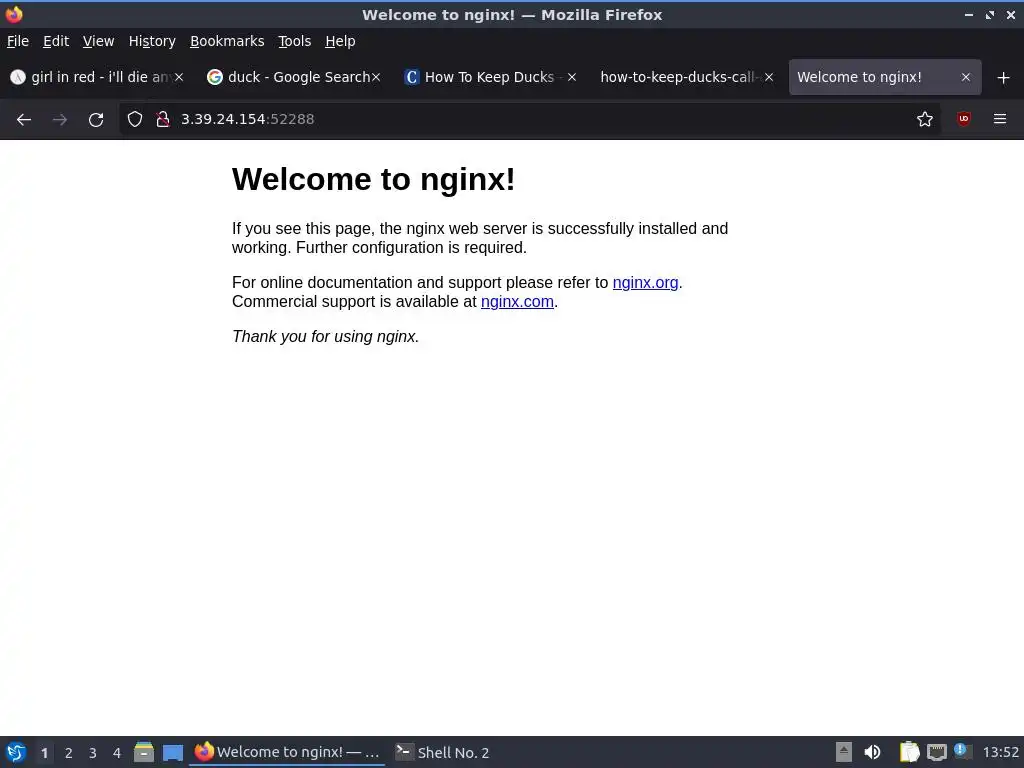Open the File menu
1024x768 pixels.
(18, 41)
